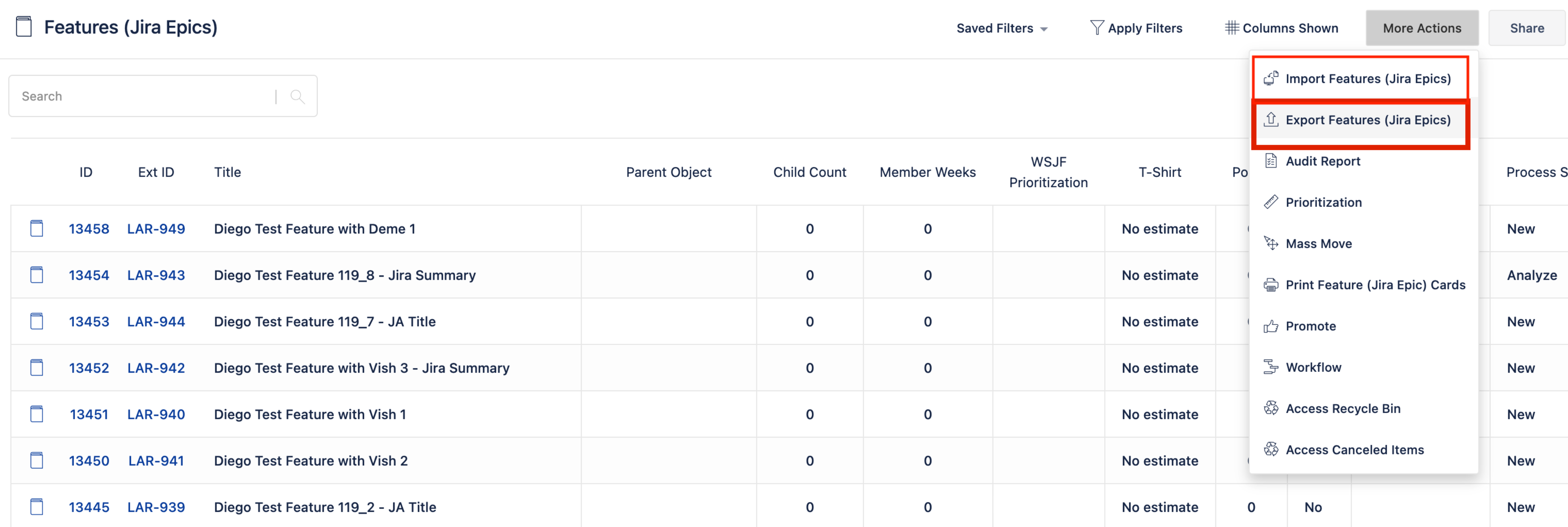Click the search magnifier icon
The image size is (1568, 527).
coord(297,96)
